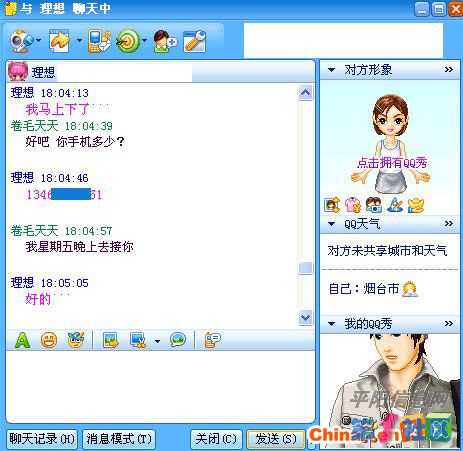Collapse the 我的QQ秀 panel section
463x451 pixels.
coord(332,323)
